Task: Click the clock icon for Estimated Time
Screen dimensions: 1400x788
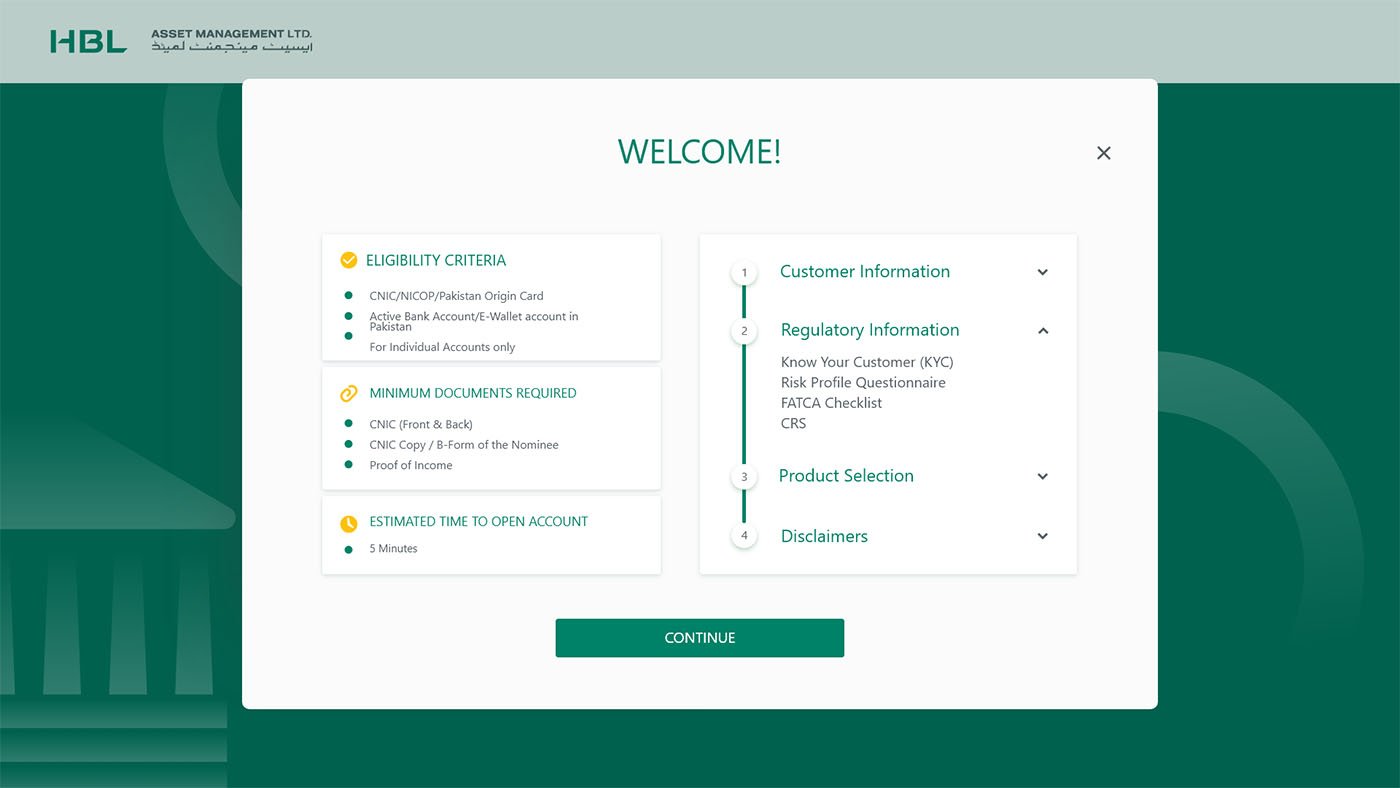Action: point(349,523)
